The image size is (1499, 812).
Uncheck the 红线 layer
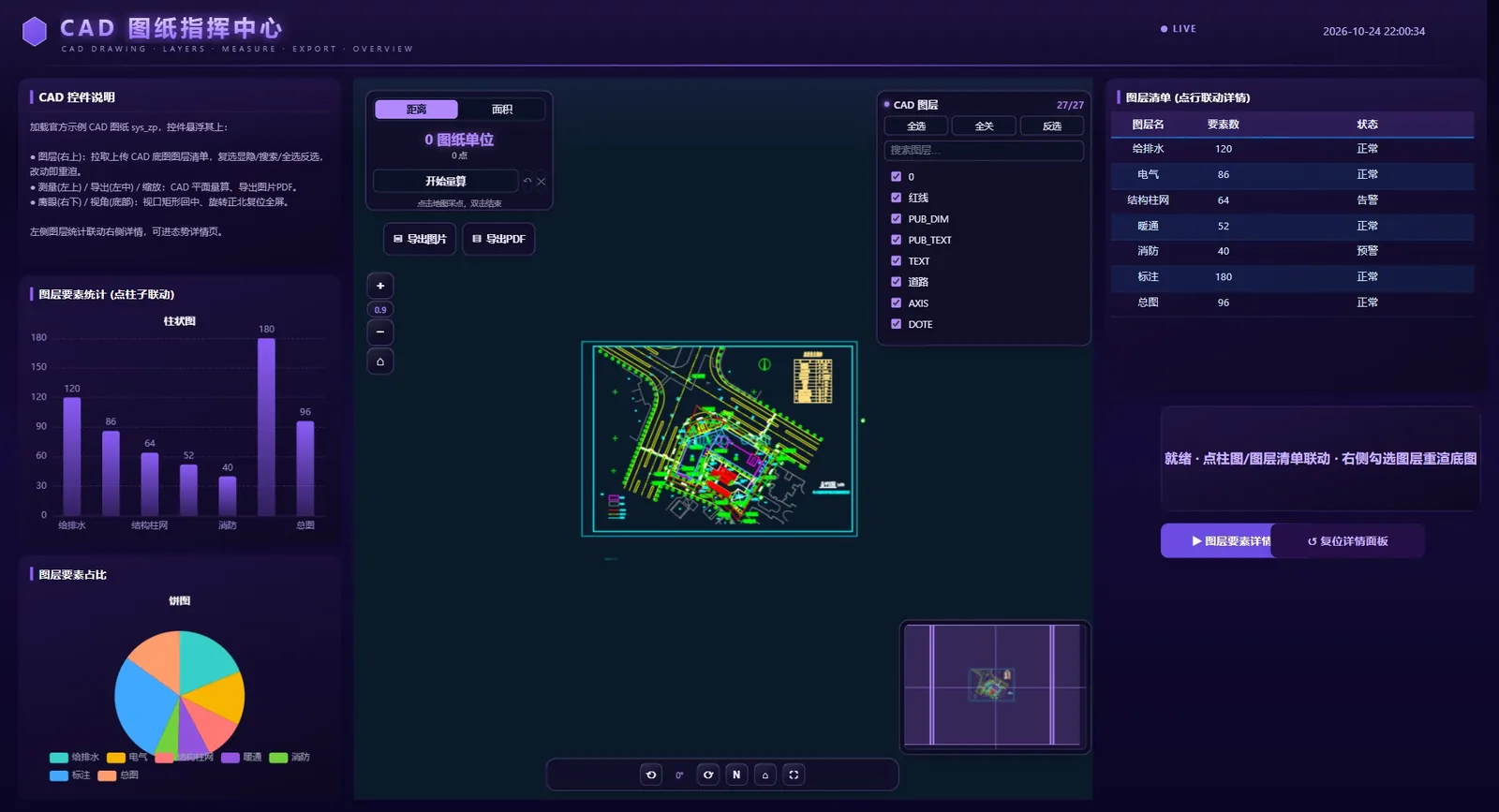click(896, 198)
